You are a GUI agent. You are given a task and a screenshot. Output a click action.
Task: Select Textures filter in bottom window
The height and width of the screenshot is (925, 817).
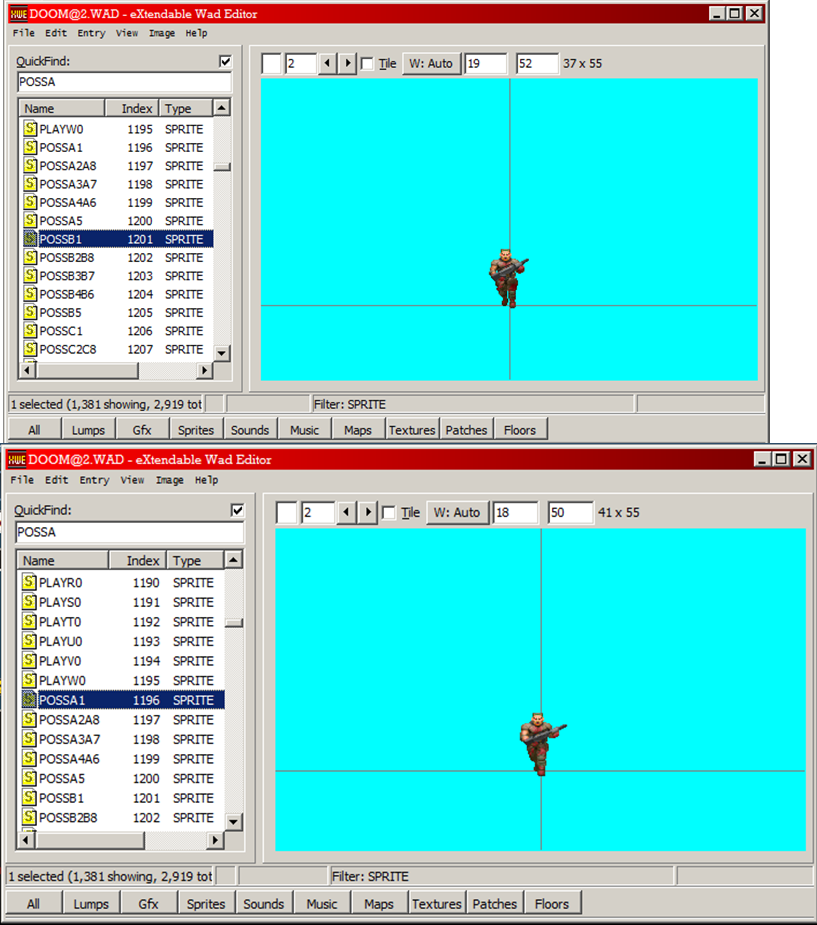pyautogui.click(x=437, y=903)
